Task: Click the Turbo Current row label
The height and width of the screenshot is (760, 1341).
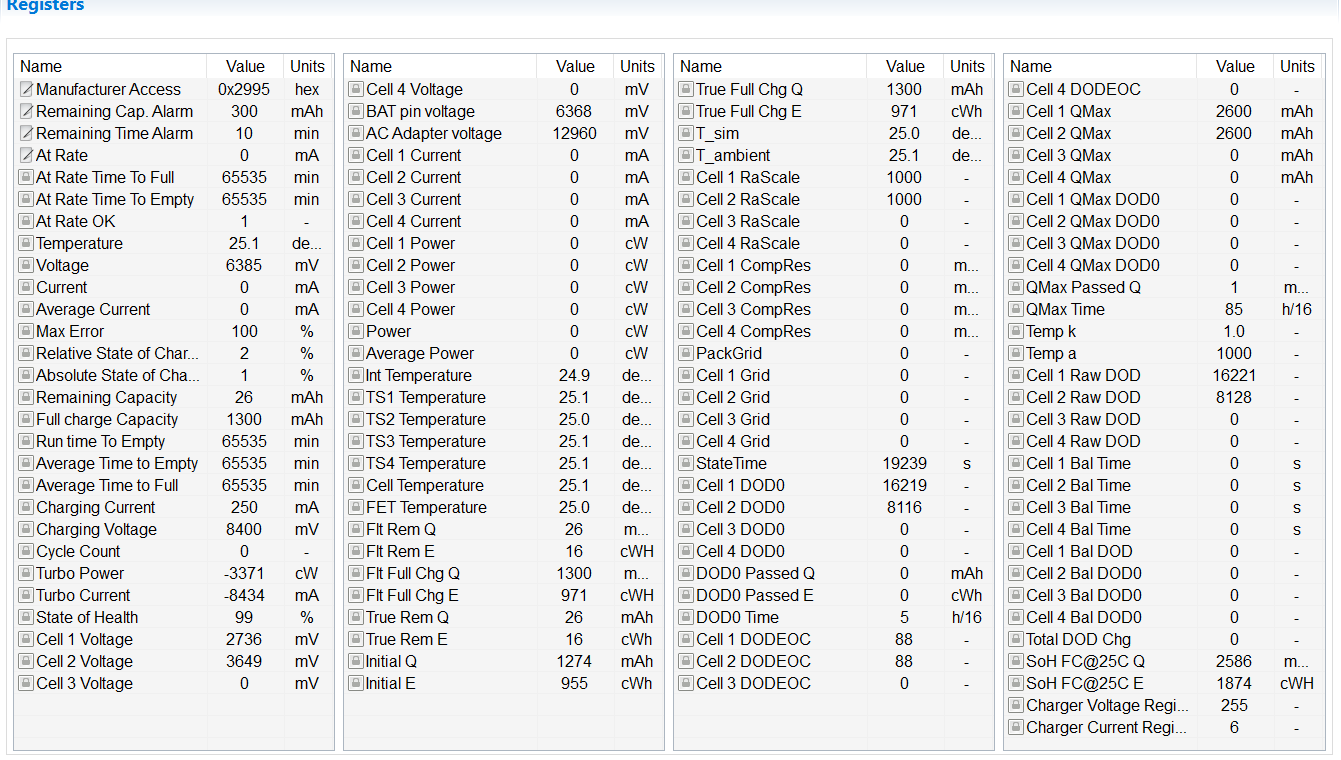Action: (x=83, y=596)
